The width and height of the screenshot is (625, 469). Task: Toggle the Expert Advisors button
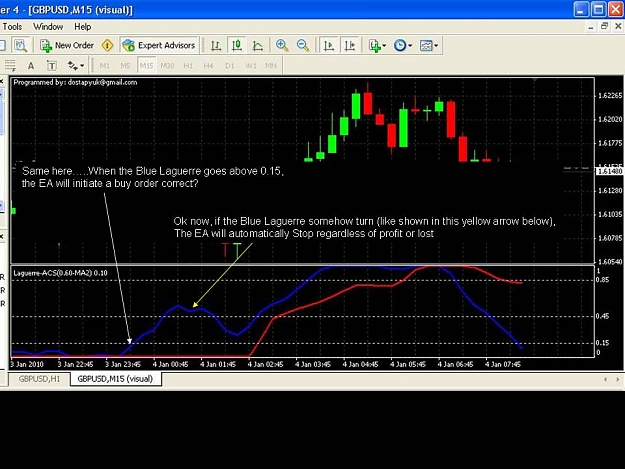pos(159,45)
